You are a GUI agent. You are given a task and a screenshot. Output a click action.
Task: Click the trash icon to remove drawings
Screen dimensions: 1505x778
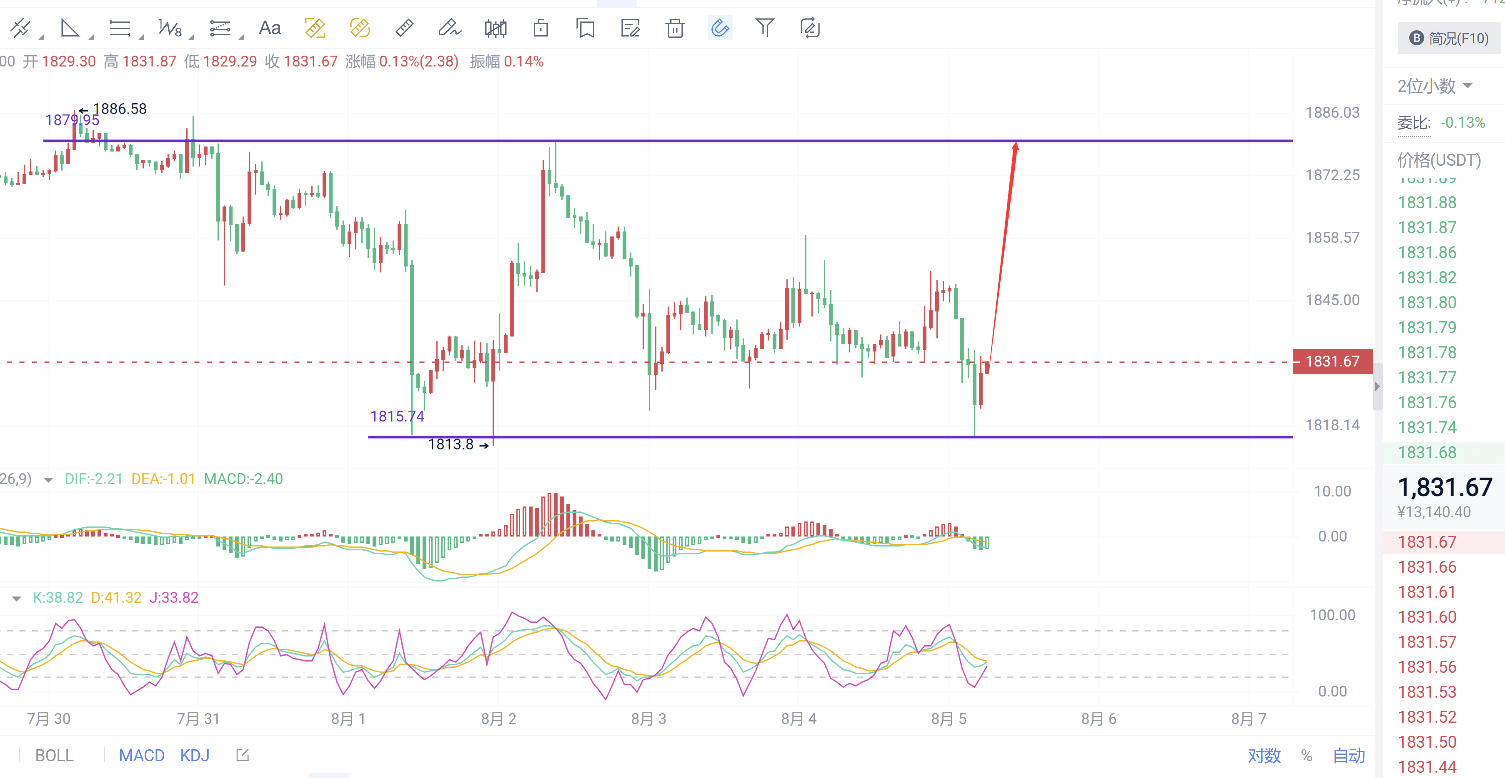point(674,28)
